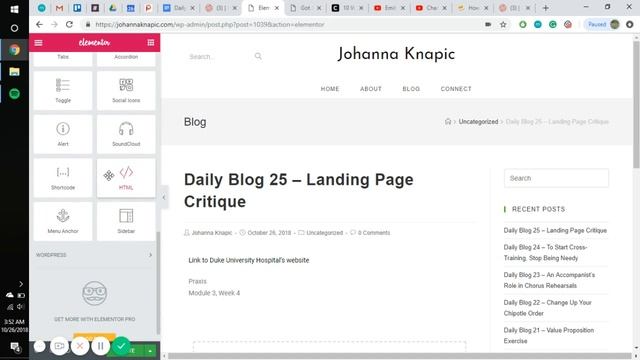Viewport: 640px width, 360px height.
Task: Open recent post Daily Blog 22
Action: pyautogui.click(x=547, y=308)
